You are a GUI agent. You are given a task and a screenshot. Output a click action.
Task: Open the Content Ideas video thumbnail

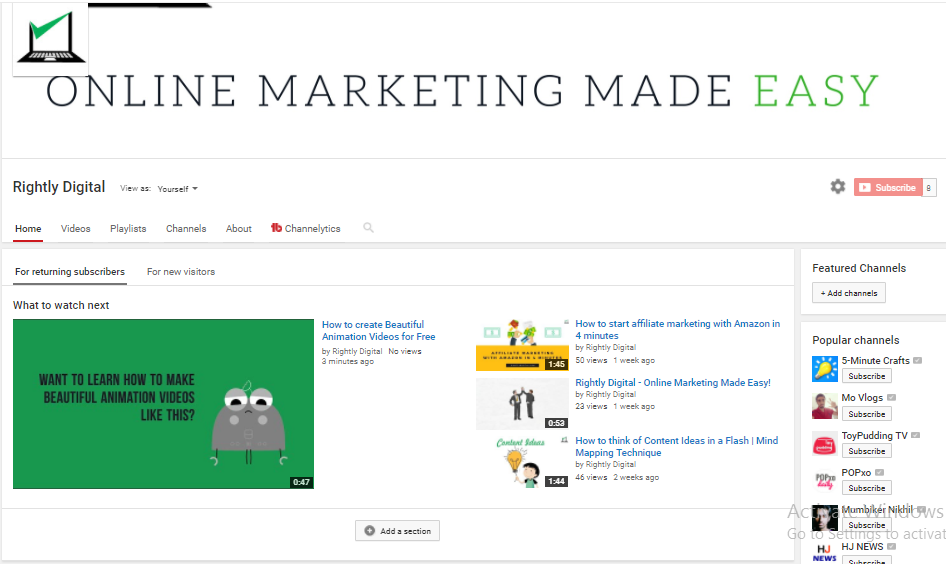click(x=522, y=462)
